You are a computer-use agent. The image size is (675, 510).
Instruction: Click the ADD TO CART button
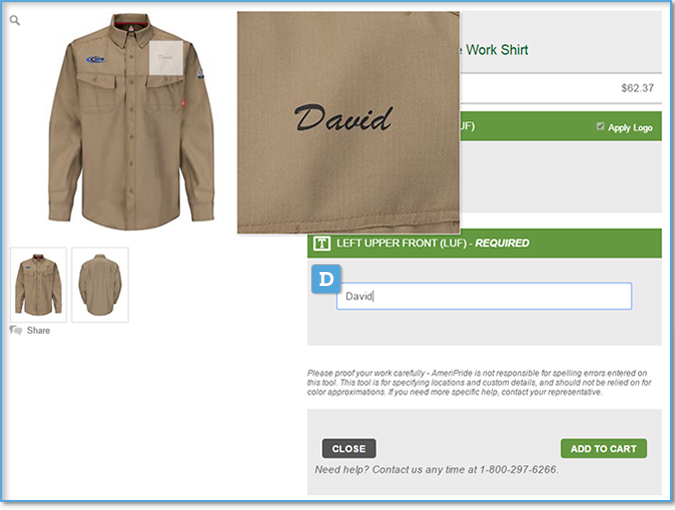pyautogui.click(x=604, y=448)
